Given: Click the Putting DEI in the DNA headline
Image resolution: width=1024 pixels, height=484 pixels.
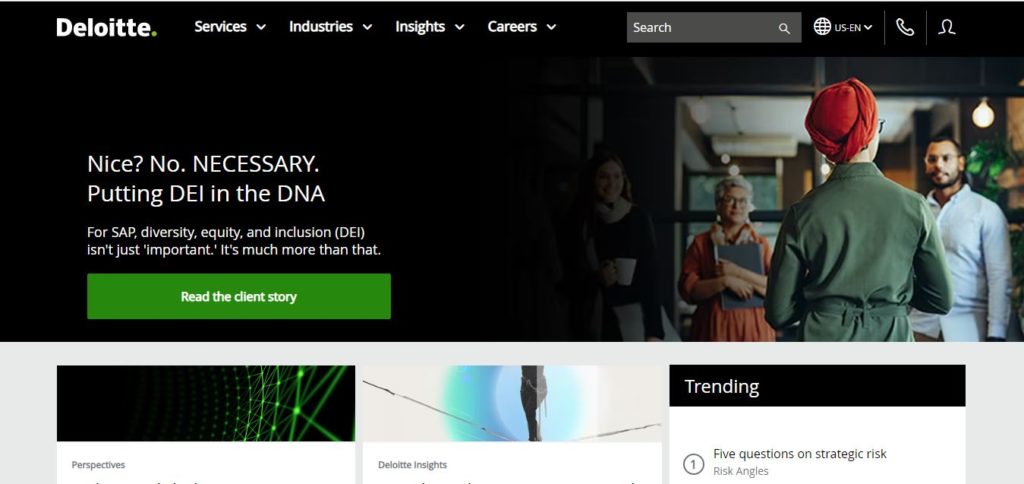Looking at the screenshot, I should (x=206, y=194).
